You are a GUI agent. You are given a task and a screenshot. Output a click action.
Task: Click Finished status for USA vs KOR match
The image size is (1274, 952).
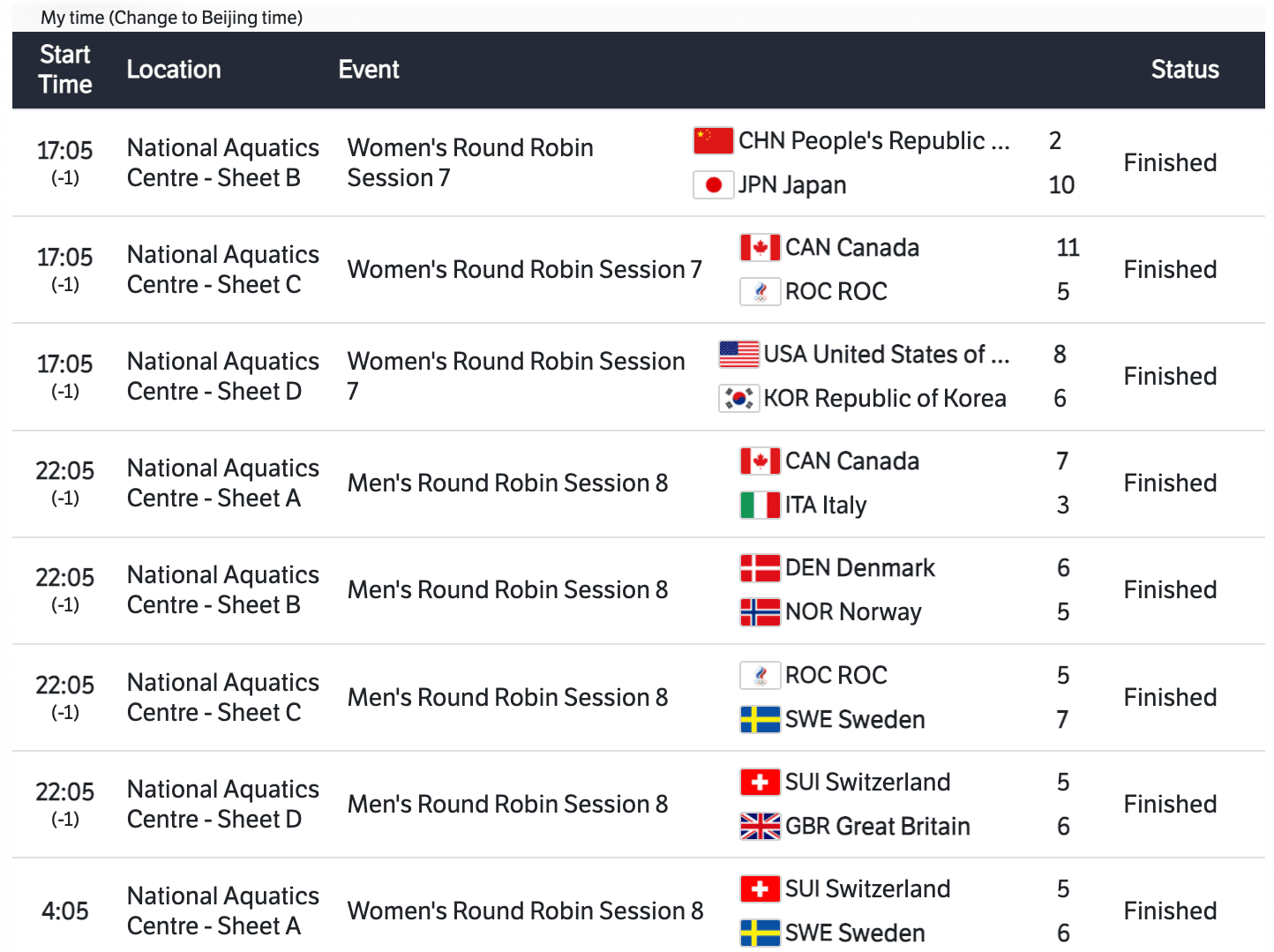coord(1170,376)
